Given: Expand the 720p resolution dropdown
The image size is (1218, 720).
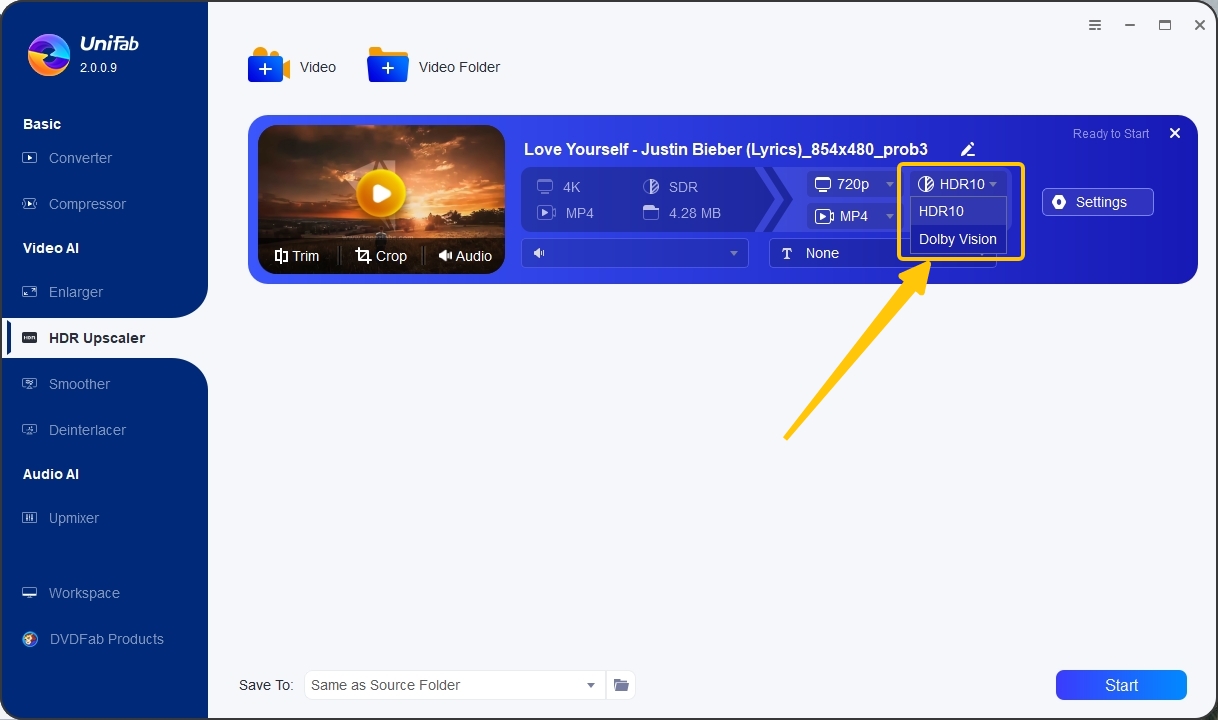Looking at the screenshot, I should (x=852, y=184).
